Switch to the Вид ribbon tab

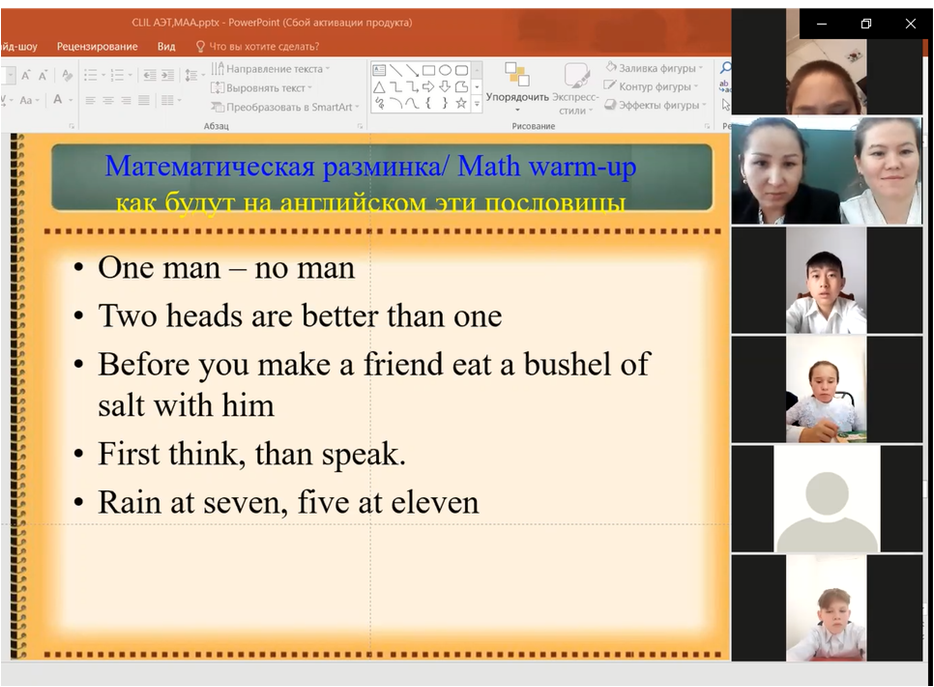[166, 46]
